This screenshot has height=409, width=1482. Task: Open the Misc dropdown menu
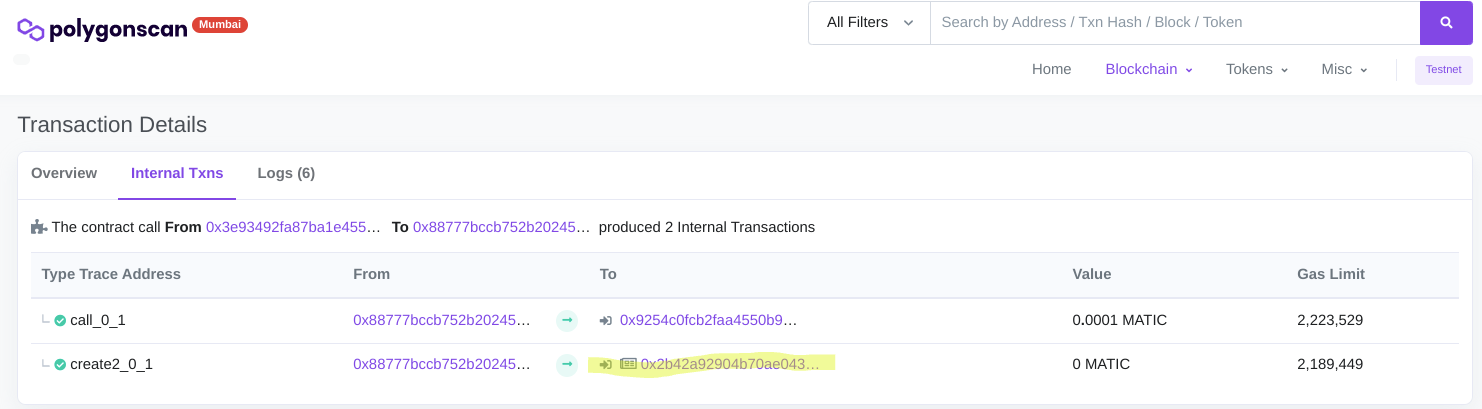pos(1344,69)
